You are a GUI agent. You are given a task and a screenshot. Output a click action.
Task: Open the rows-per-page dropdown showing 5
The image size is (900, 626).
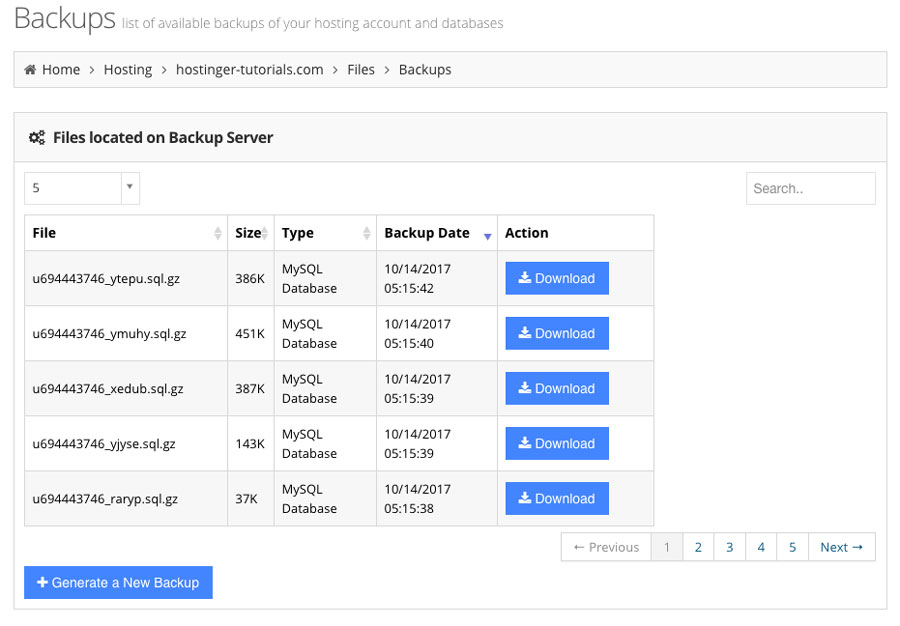click(x=82, y=188)
